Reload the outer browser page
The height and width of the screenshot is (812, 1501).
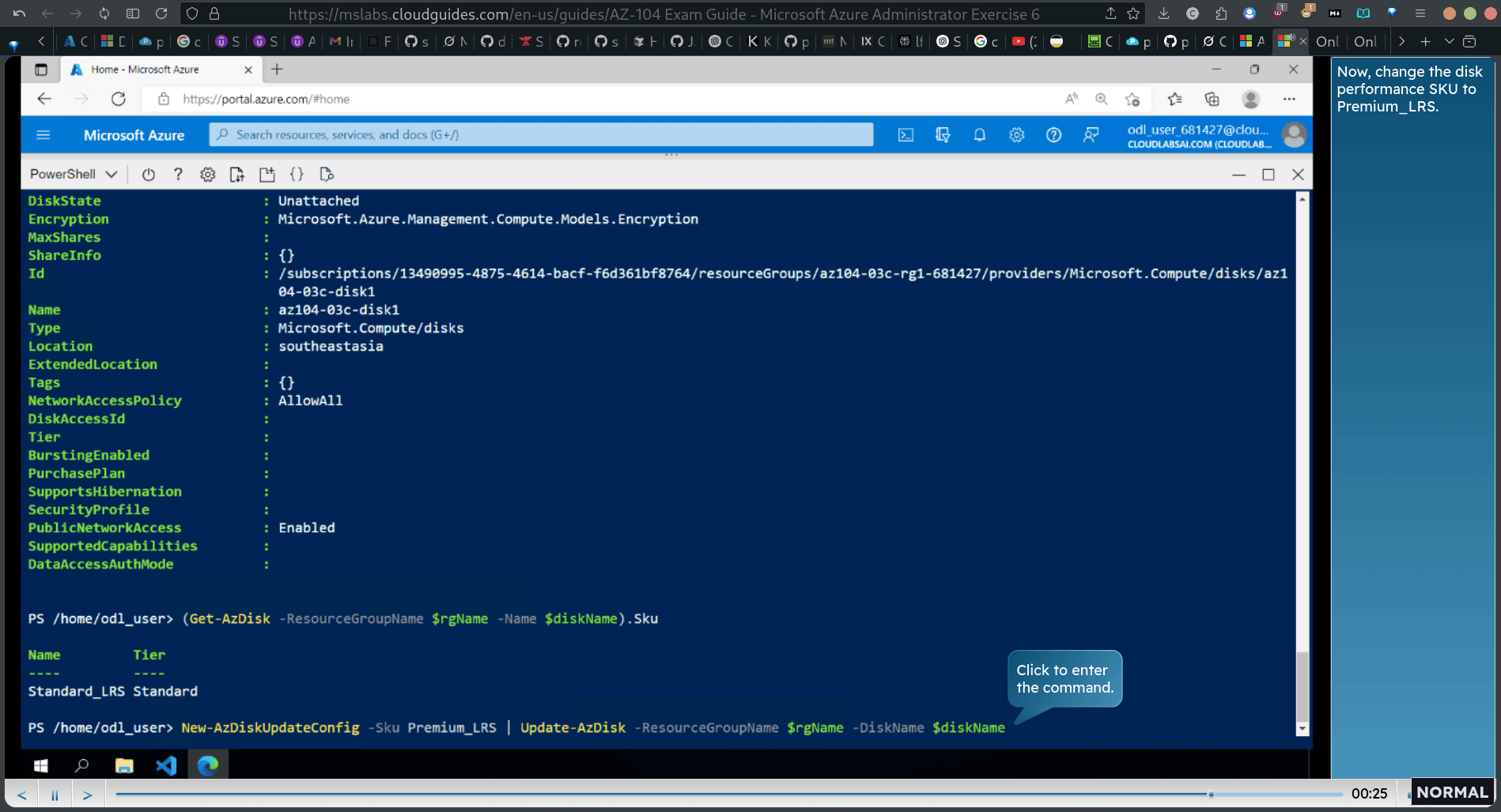pos(161,13)
